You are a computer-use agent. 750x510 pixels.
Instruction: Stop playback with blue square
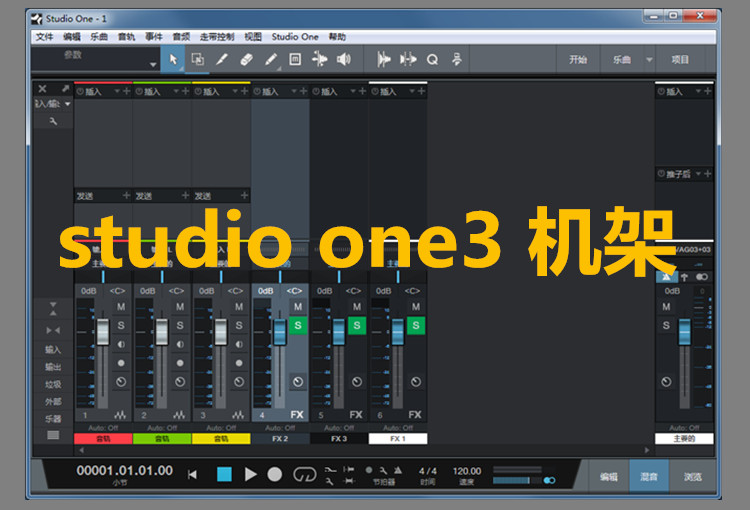tap(224, 474)
